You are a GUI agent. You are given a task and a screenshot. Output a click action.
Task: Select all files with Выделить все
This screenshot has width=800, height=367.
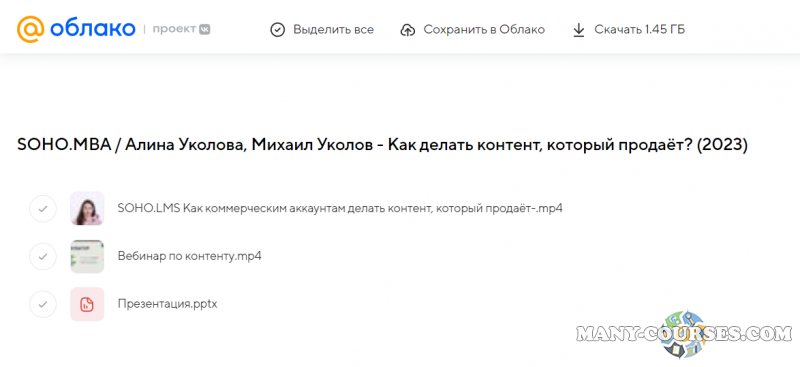point(333,30)
